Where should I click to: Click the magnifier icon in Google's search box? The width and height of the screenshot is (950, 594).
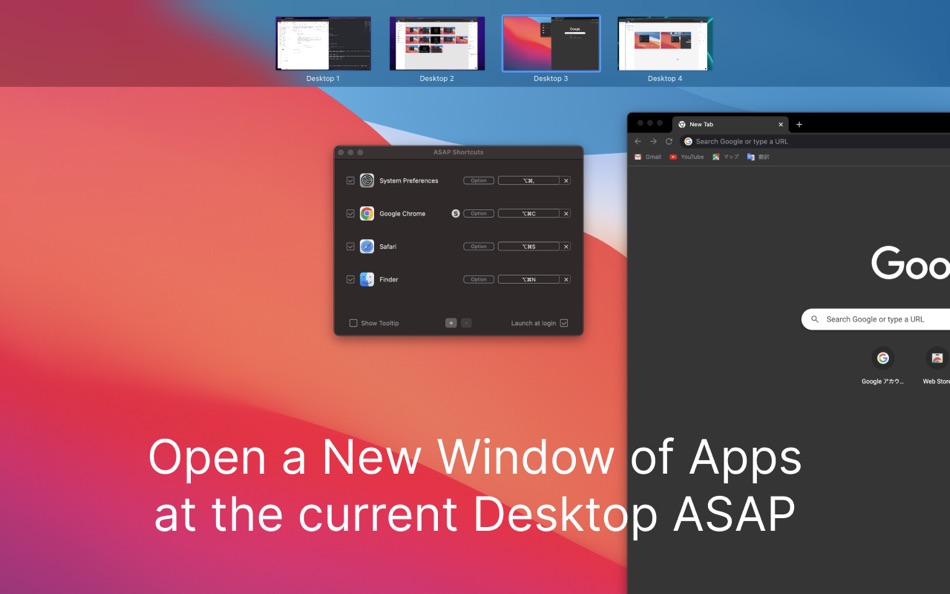tap(815, 319)
